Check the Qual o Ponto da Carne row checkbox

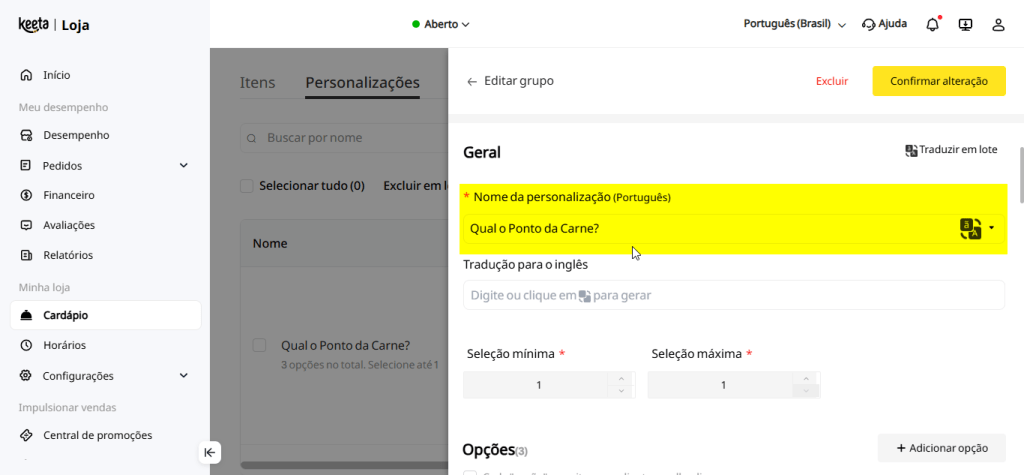259,345
